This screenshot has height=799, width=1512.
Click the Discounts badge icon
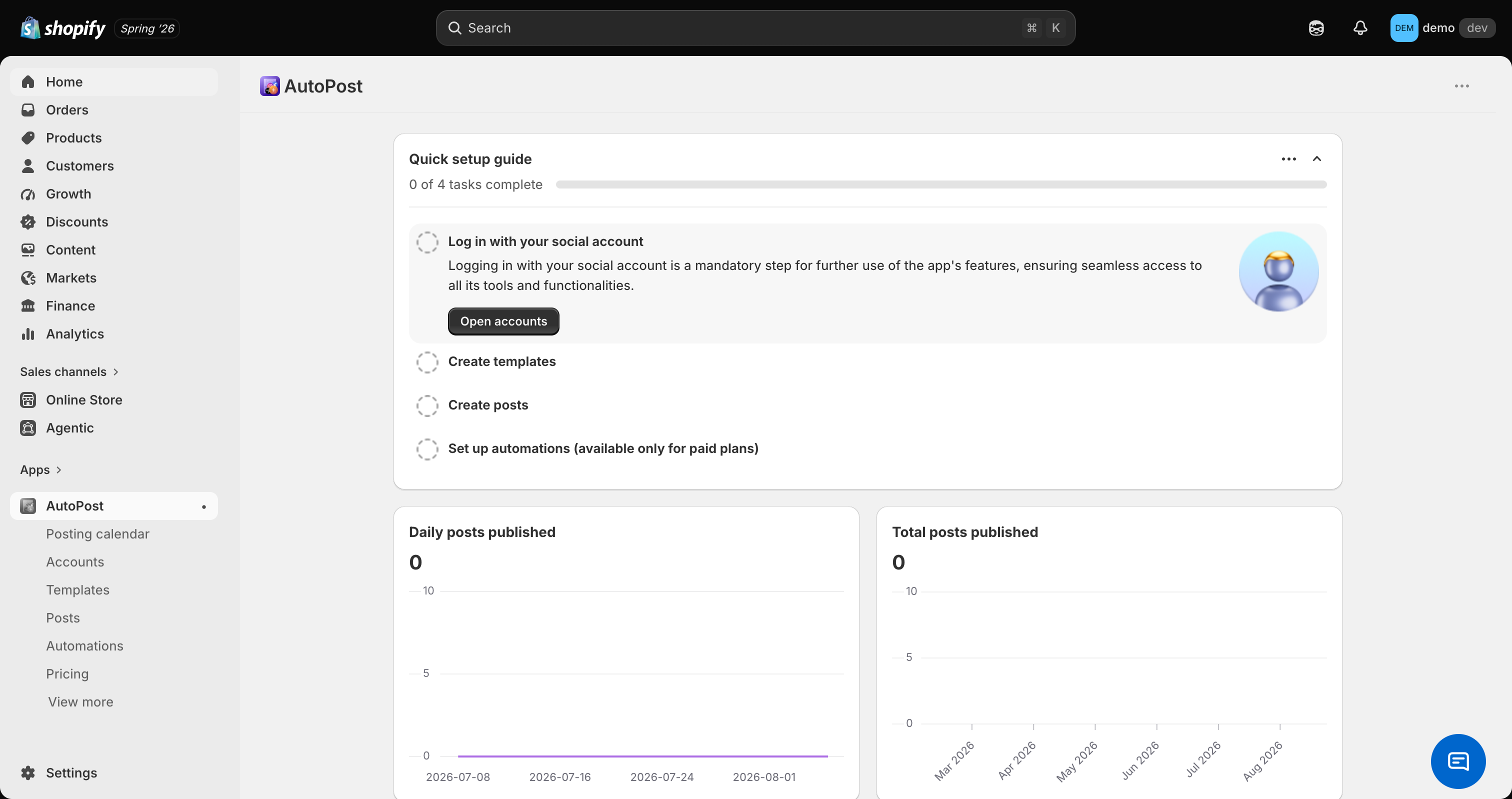28,222
